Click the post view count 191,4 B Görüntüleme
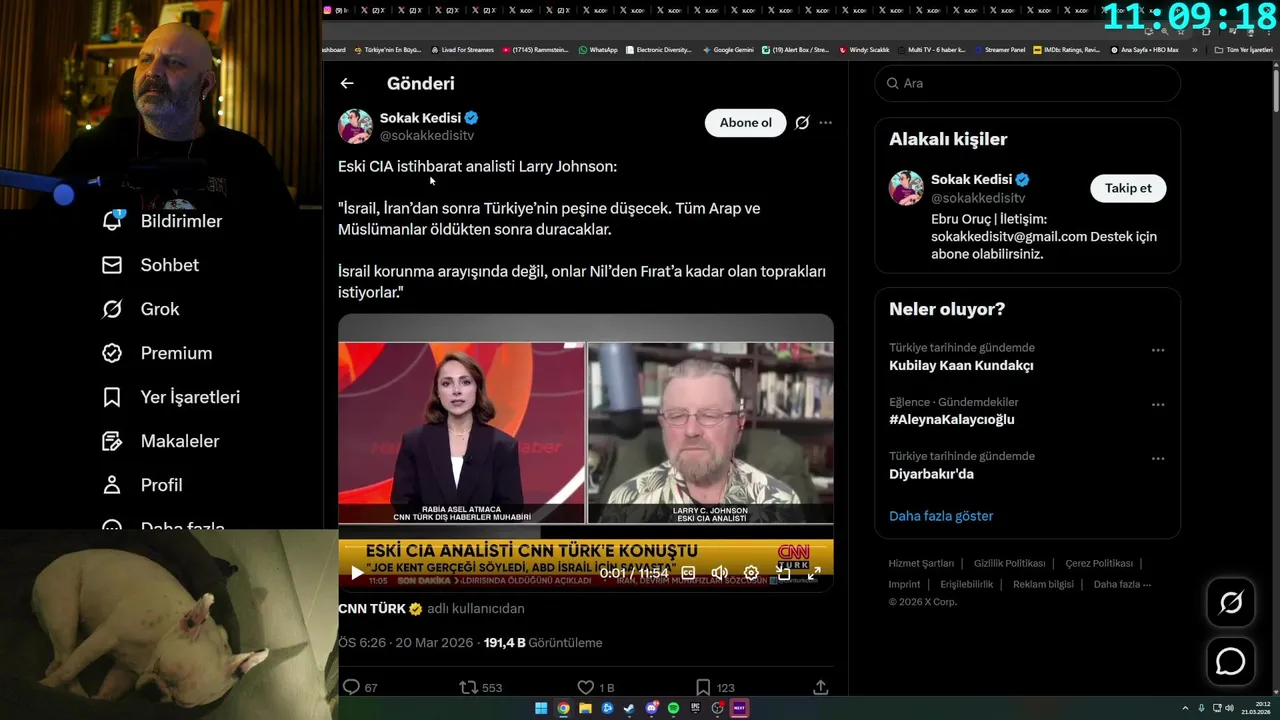The image size is (1280, 720). click(x=543, y=643)
